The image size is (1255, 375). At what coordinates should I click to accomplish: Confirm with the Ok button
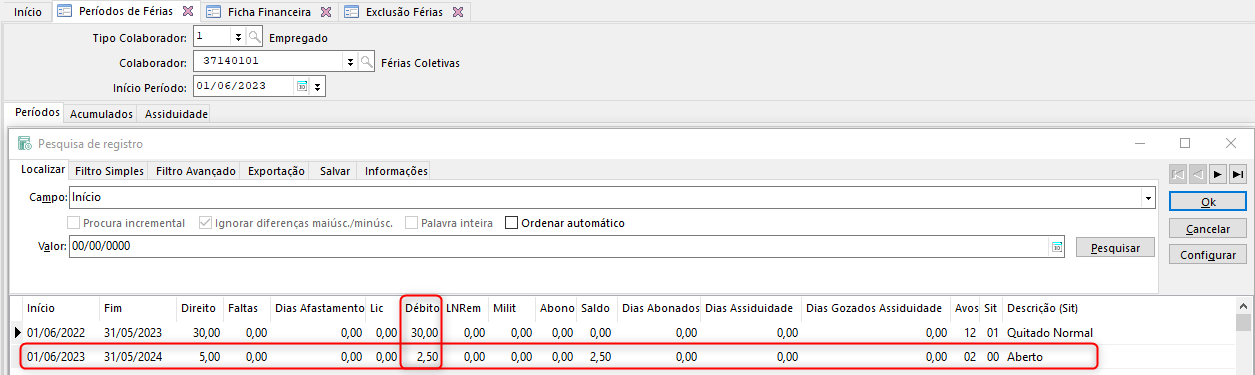(x=1207, y=202)
